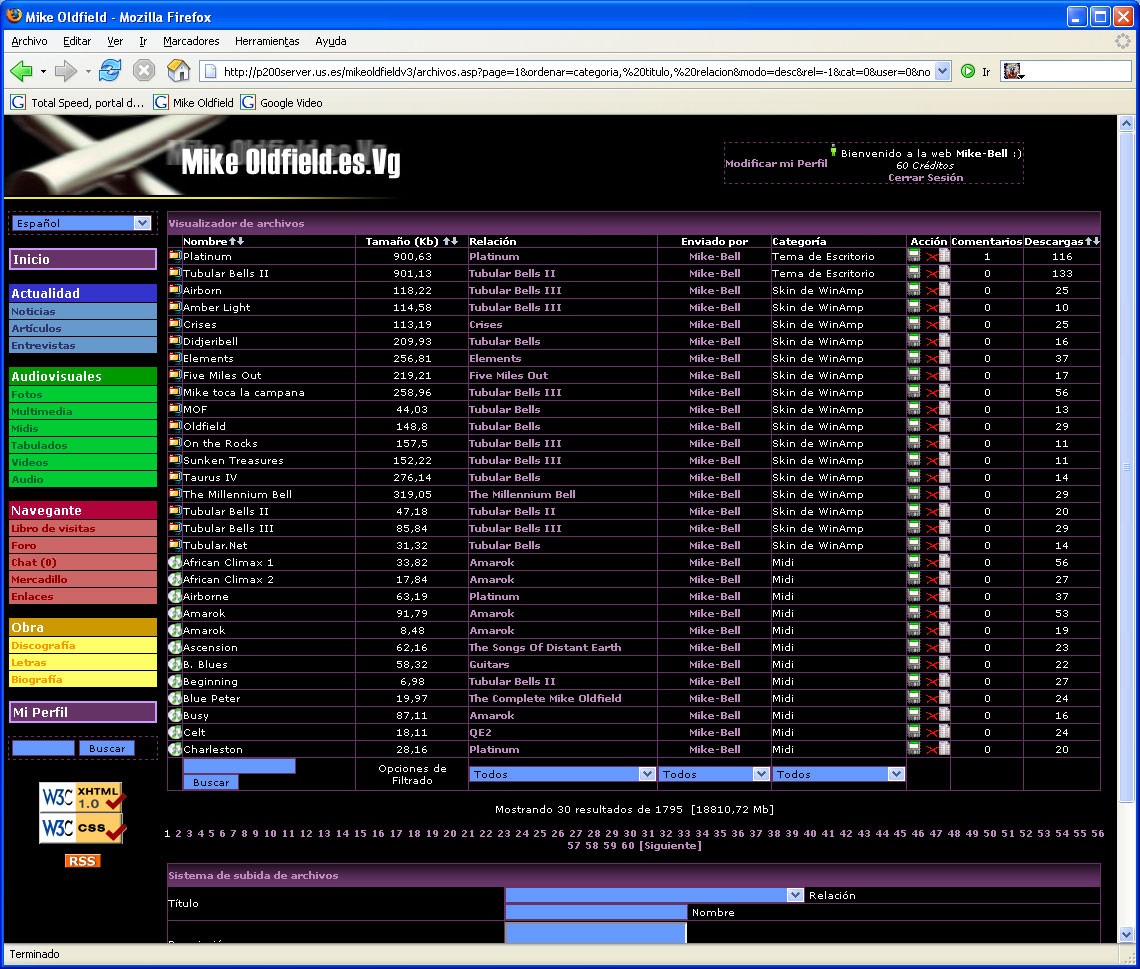Screen dimensions: 1140x969
Task: Delete Sunken Treasures with its red X icon
Action: [931, 461]
